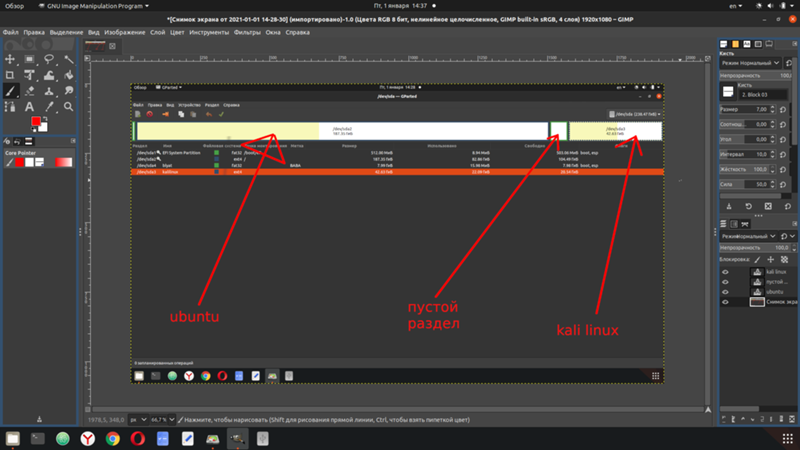
Task: Open the Правка menu
Action: click(34, 32)
